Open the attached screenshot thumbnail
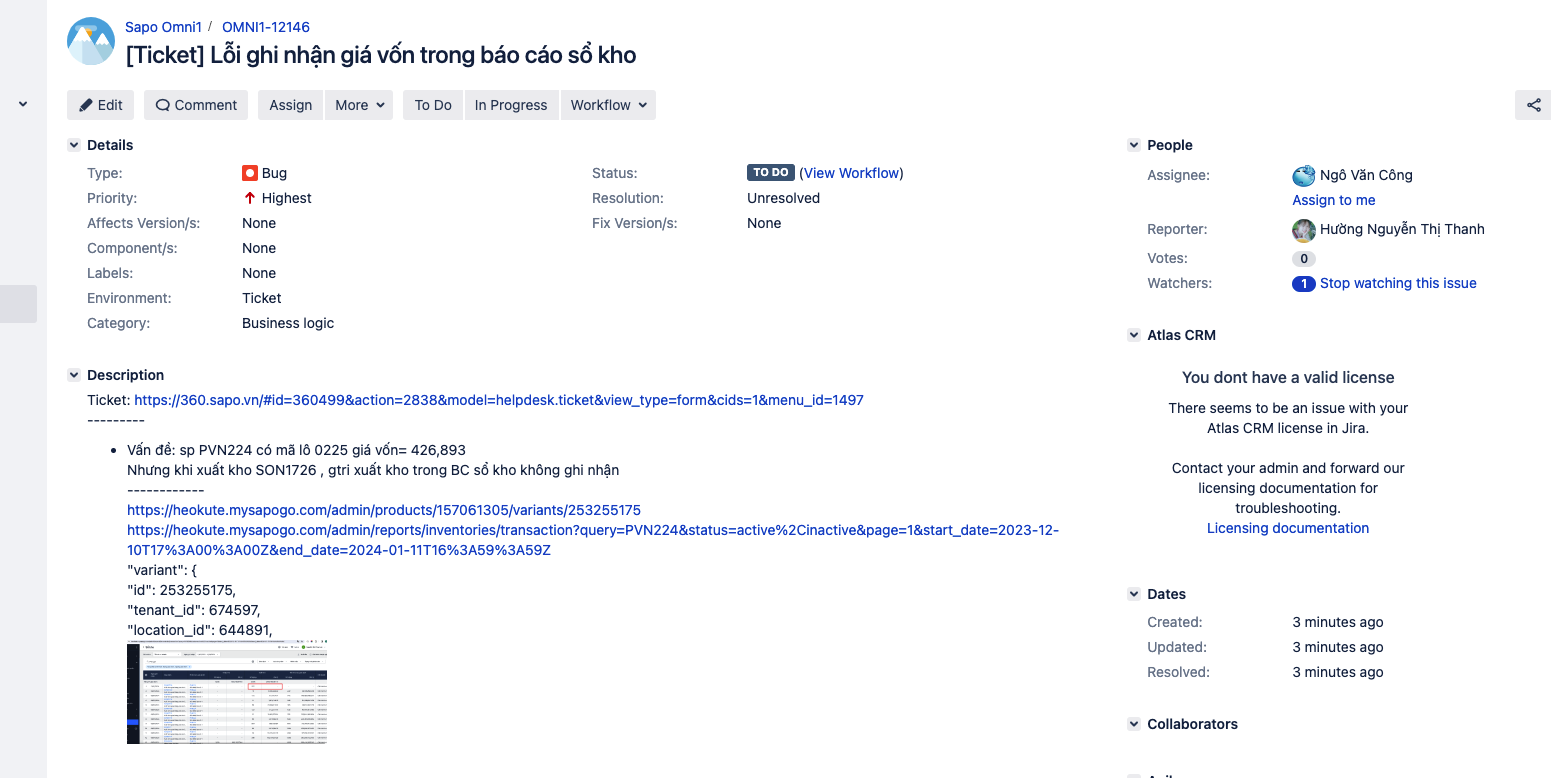Screen dimensions: 1551x778 tap(227, 692)
